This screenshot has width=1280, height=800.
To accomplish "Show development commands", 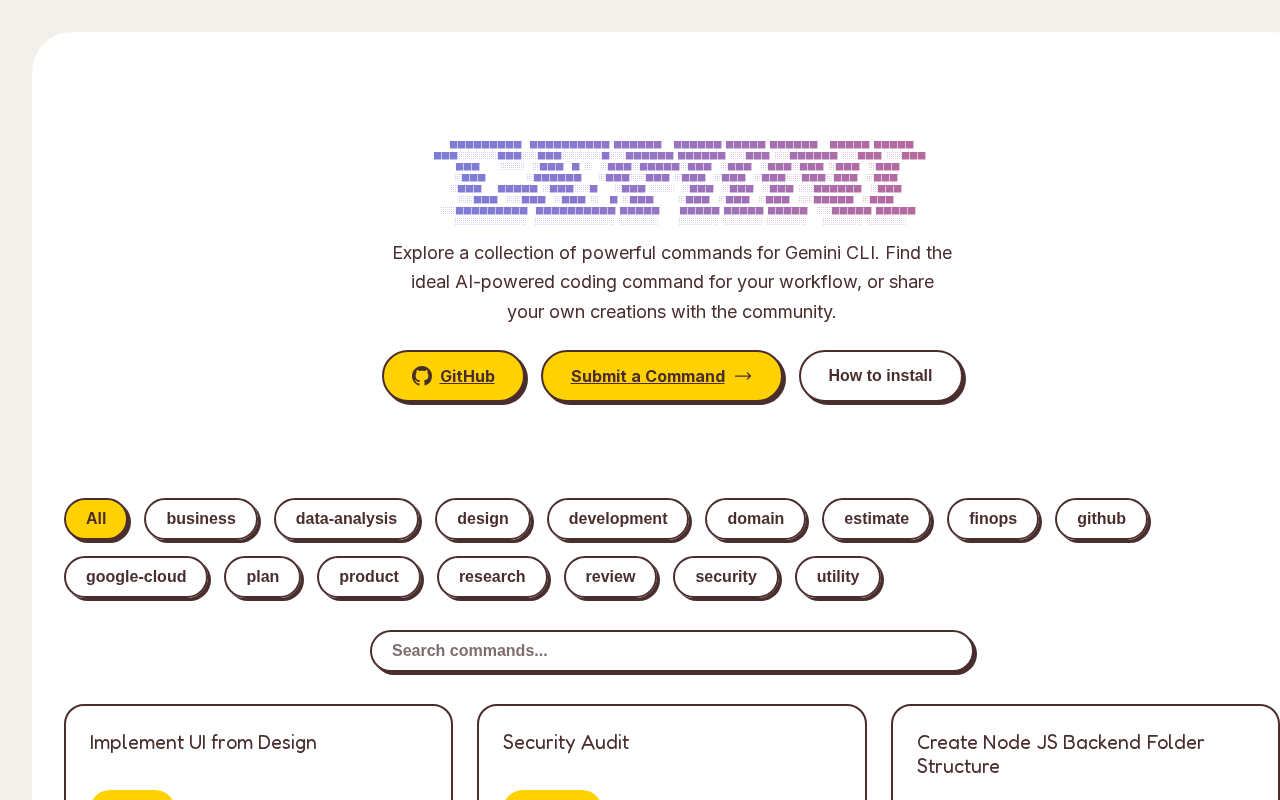I will (x=618, y=519).
